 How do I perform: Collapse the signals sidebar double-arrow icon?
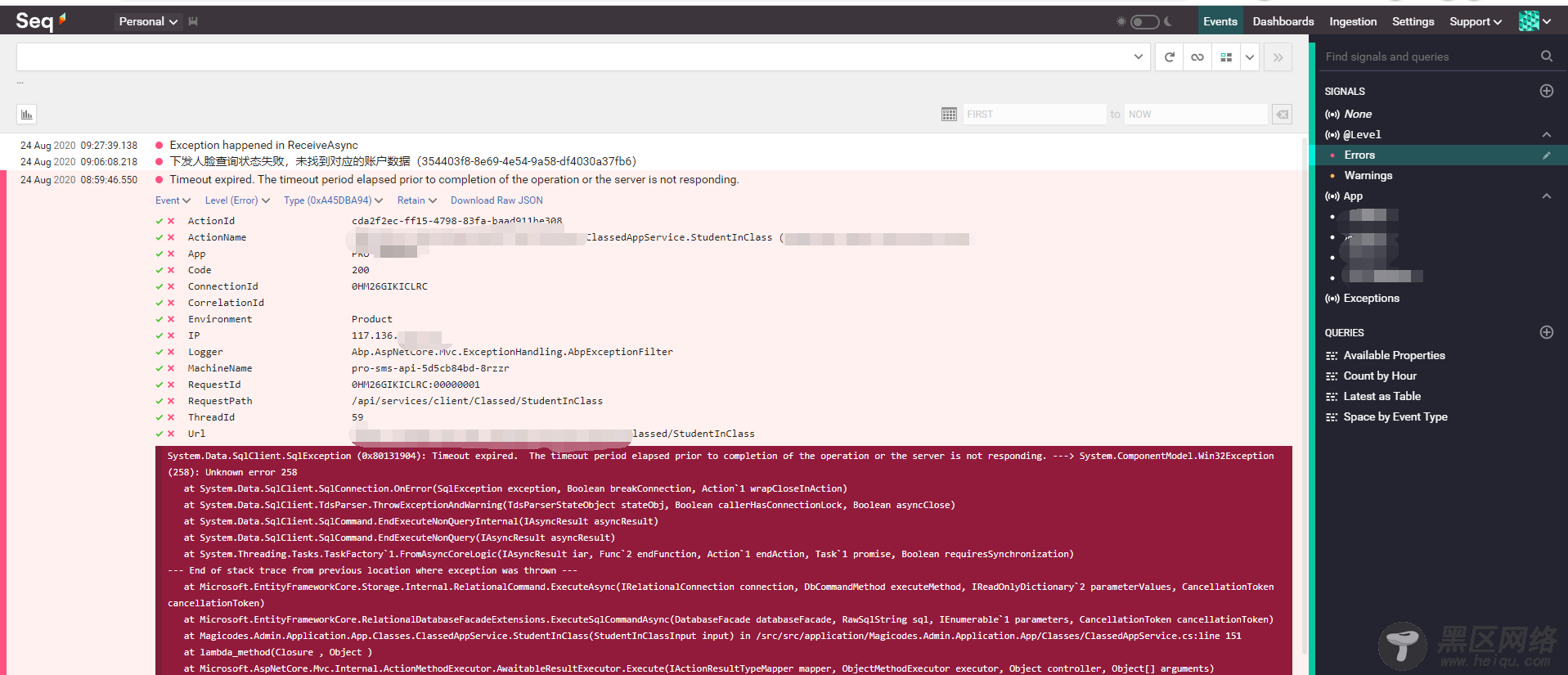tap(1278, 57)
